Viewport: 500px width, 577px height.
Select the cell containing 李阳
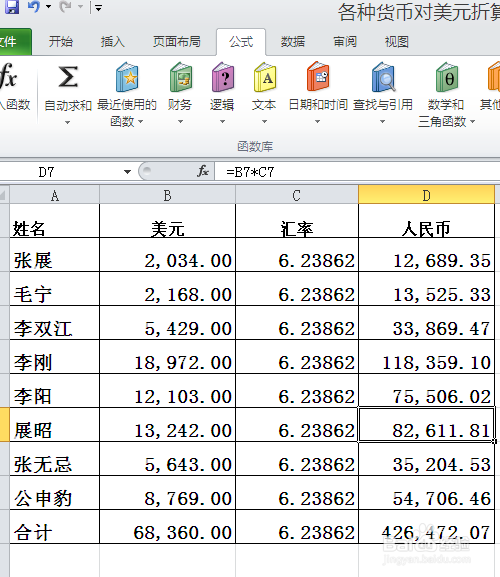pos(54,390)
